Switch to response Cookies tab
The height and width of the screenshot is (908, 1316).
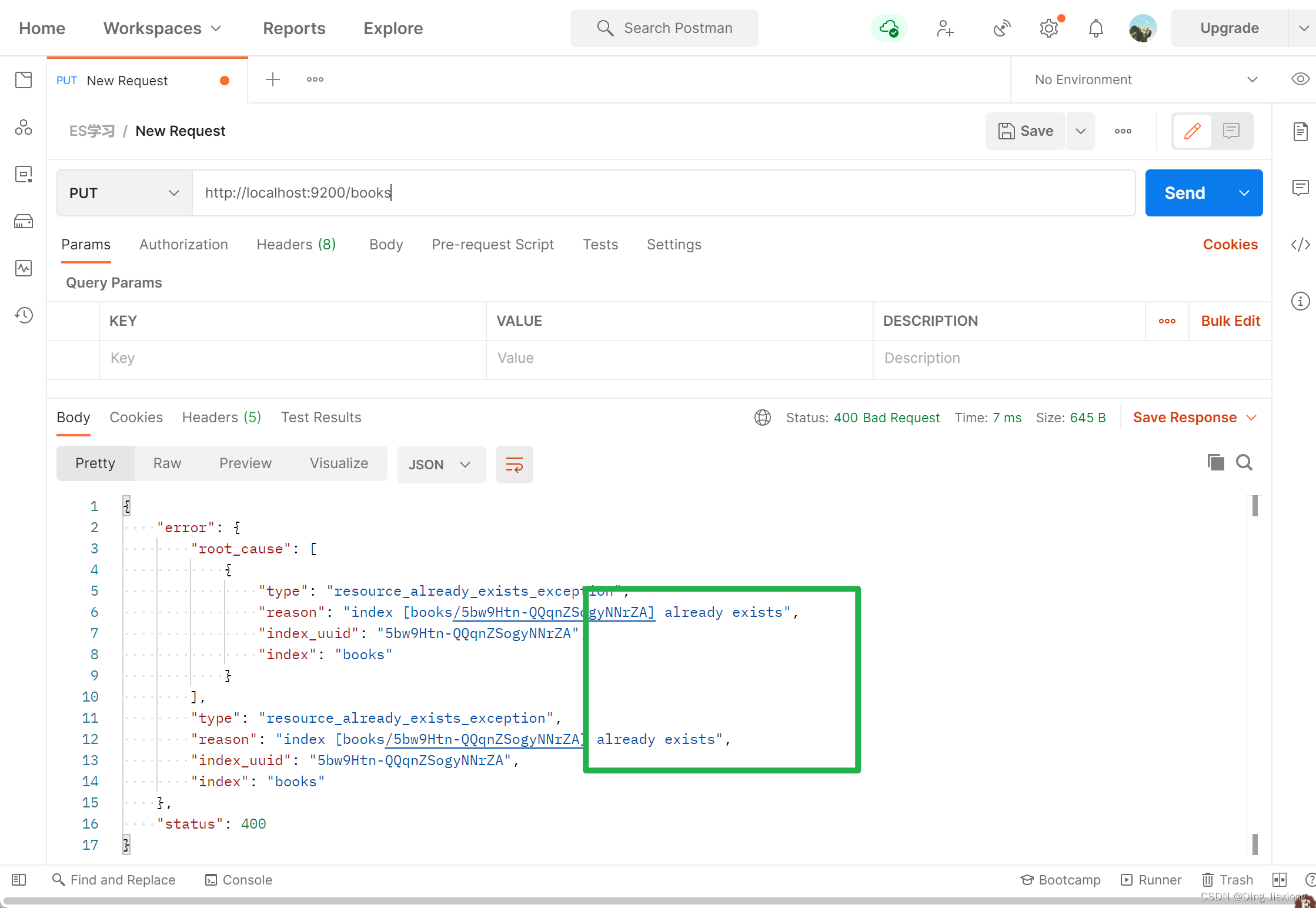click(x=136, y=418)
